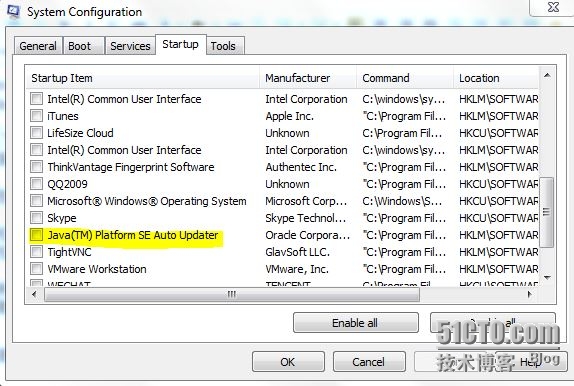Select the LifeSize Cloud item name

click(80, 133)
